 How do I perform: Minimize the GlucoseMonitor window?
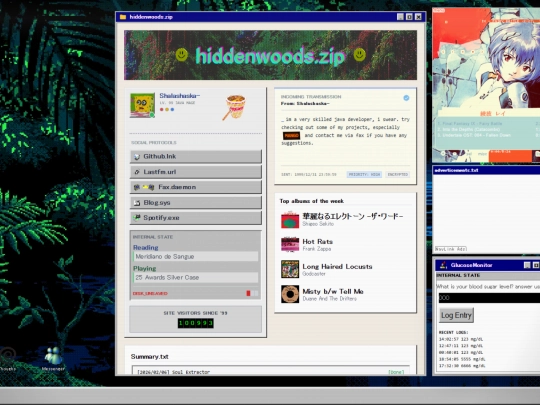click(x=527, y=265)
